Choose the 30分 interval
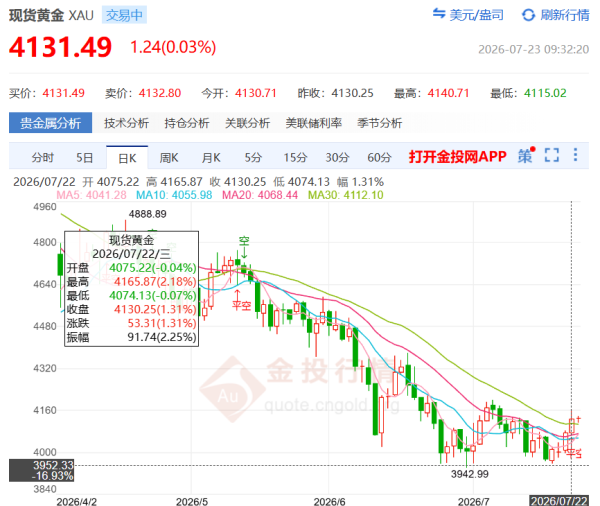 click(x=337, y=157)
